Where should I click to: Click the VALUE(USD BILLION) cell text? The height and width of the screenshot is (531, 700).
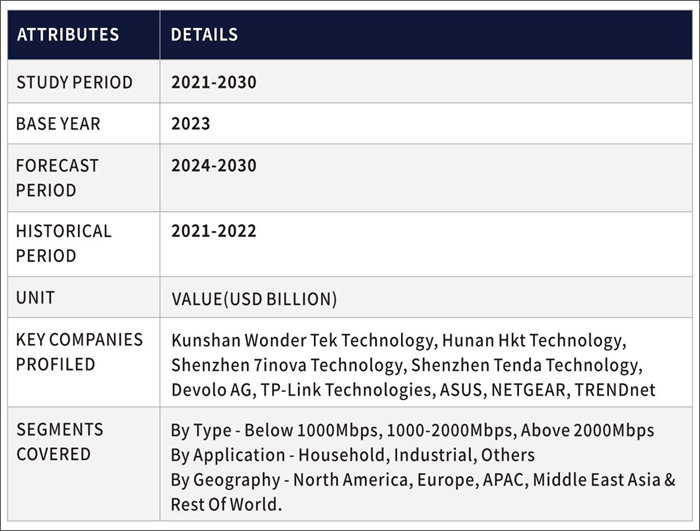coord(254,299)
